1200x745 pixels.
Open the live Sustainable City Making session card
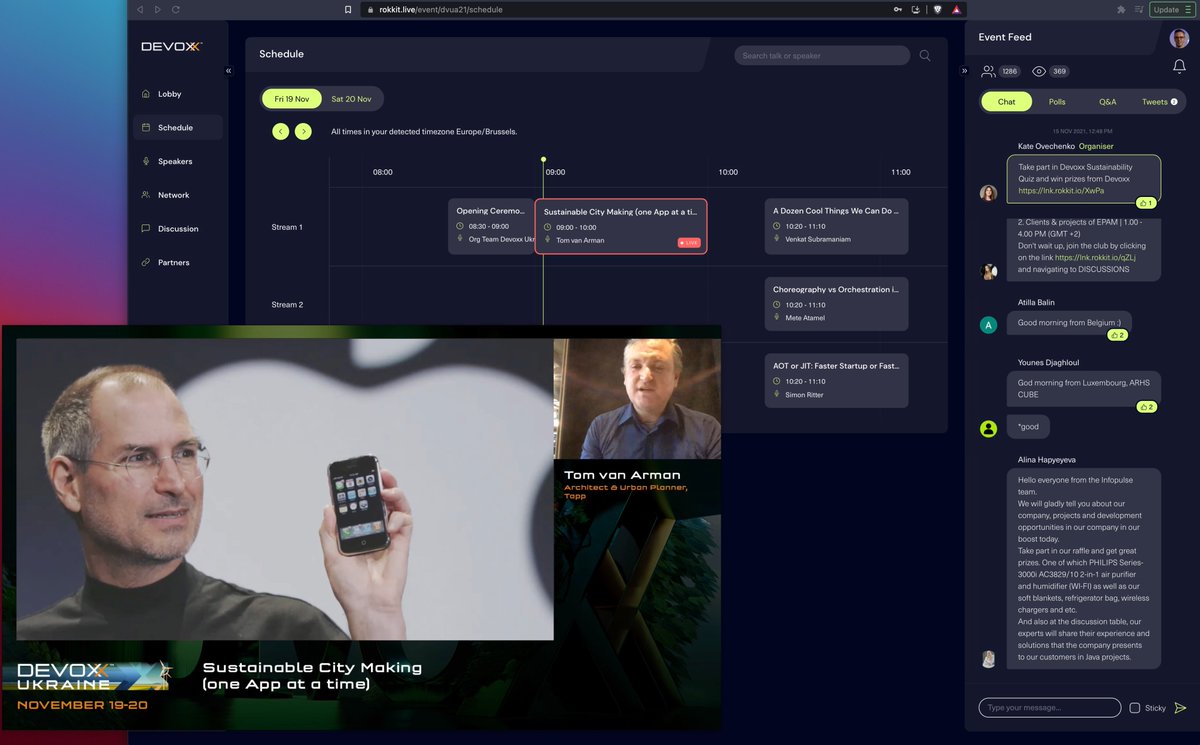click(x=621, y=226)
